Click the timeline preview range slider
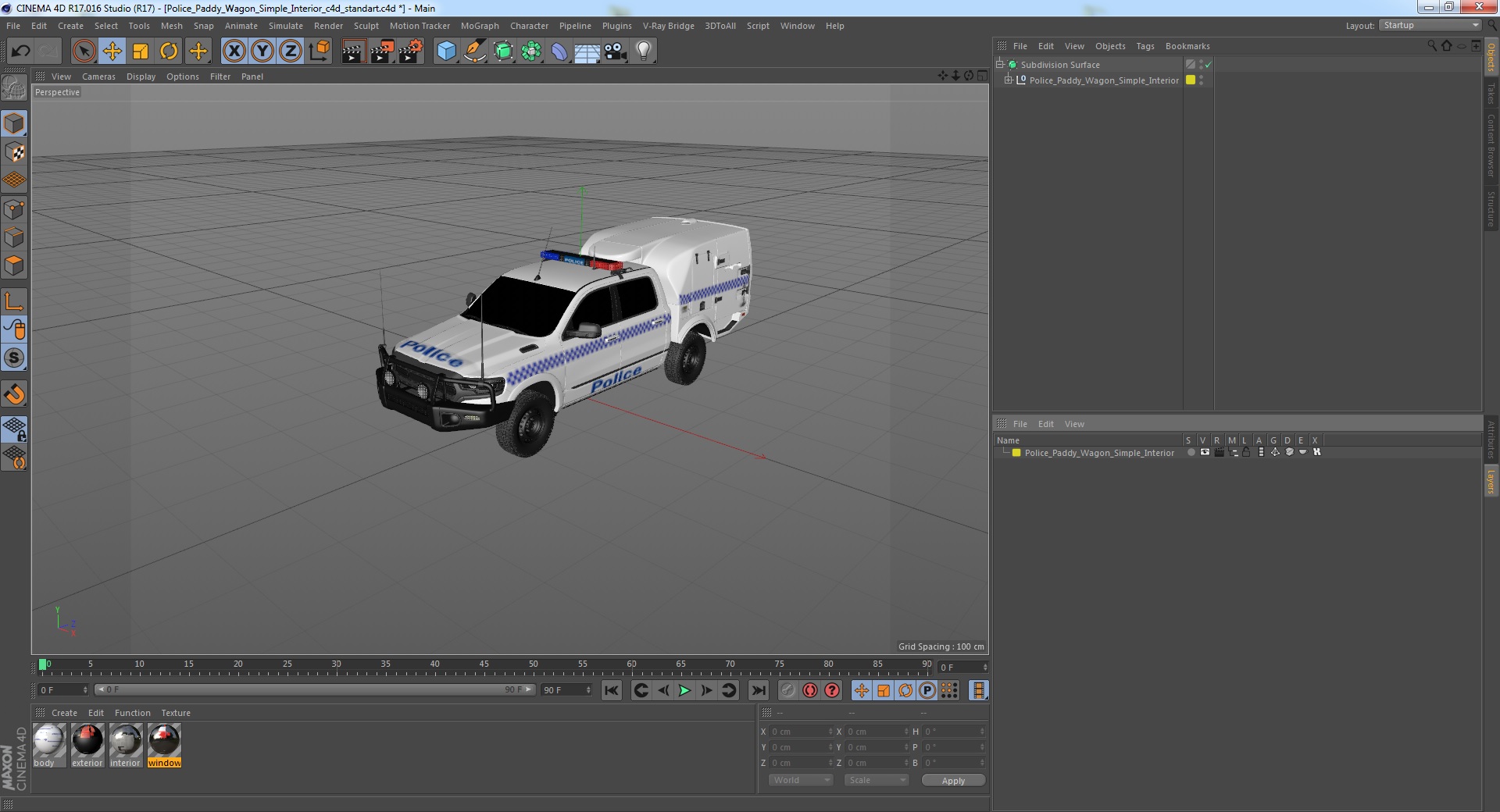 coord(314,689)
